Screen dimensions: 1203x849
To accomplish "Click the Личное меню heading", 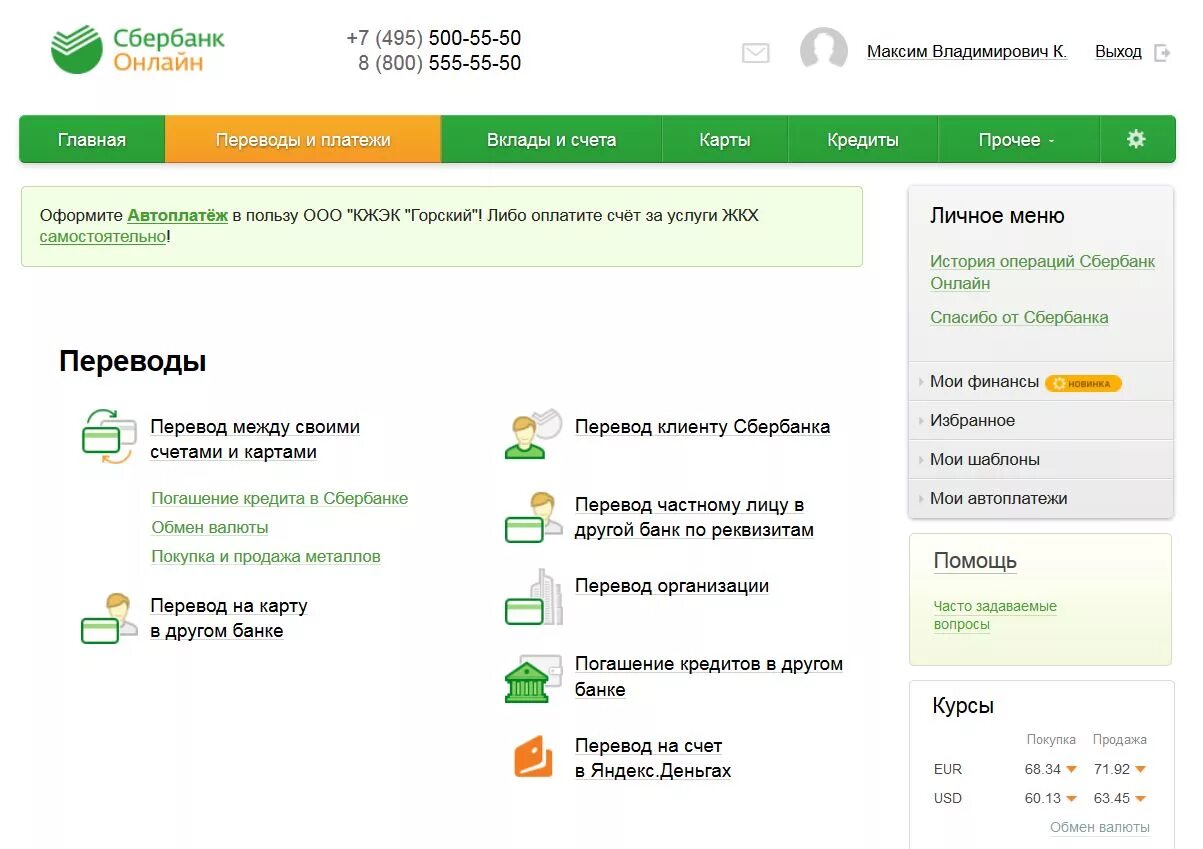I will click(x=997, y=215).
